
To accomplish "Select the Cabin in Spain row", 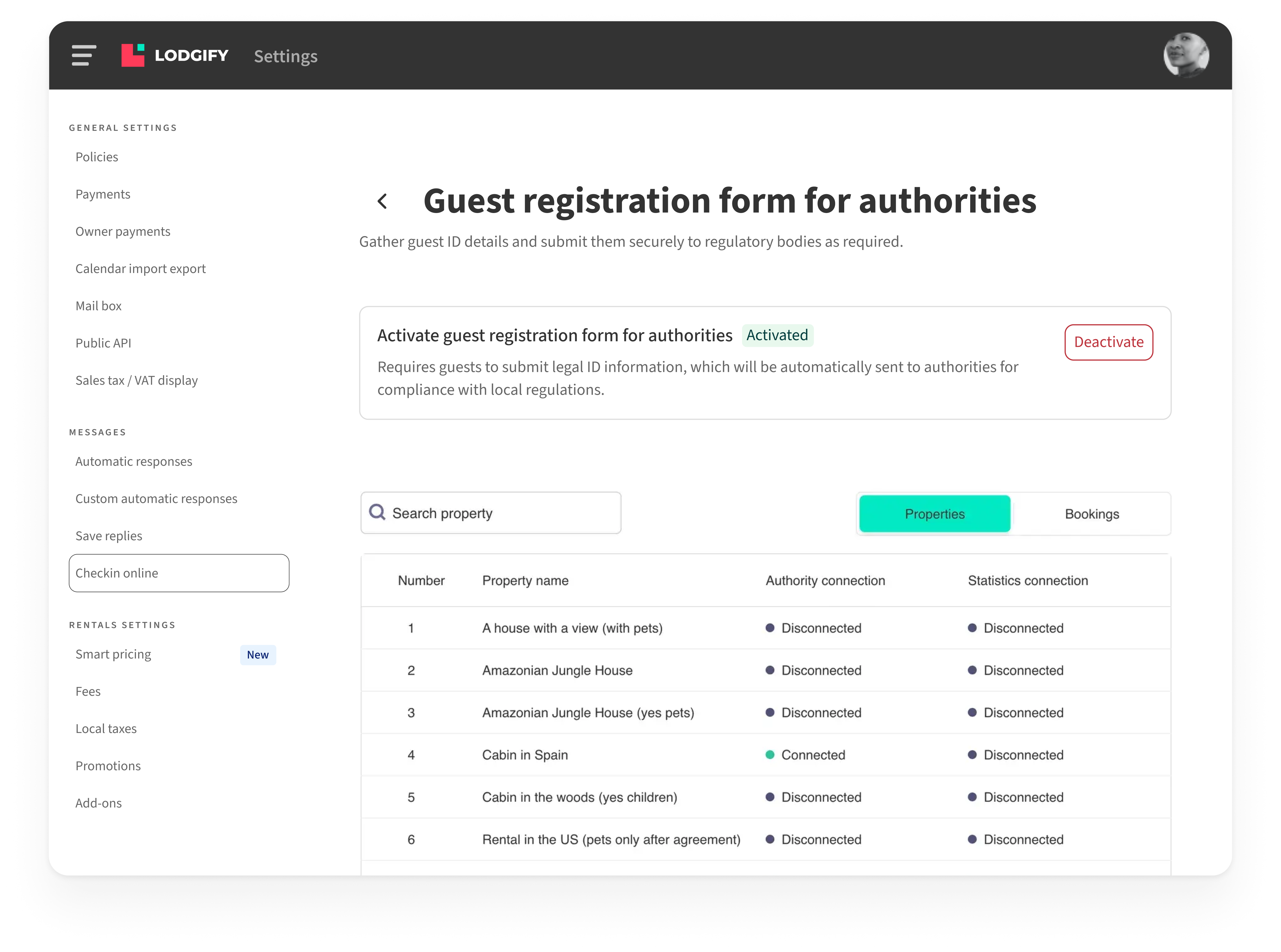I will pyautogui.click(x=525, y=755).
